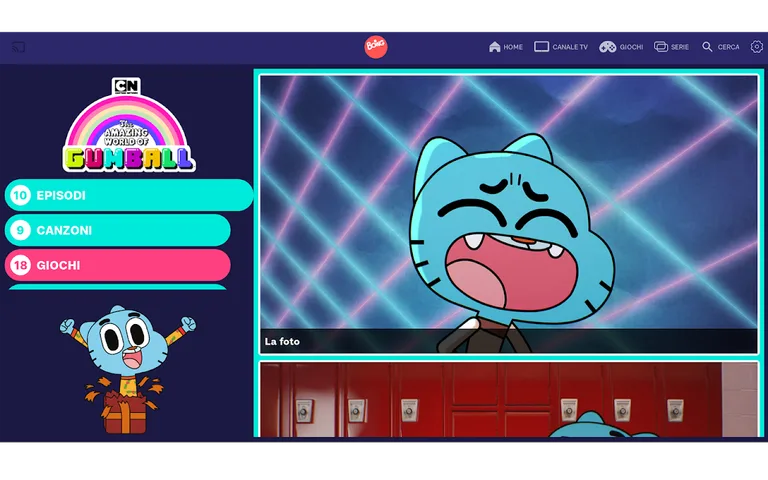Click the Cerca magnifying glass icon
The image size is (768, 480).
707,47
